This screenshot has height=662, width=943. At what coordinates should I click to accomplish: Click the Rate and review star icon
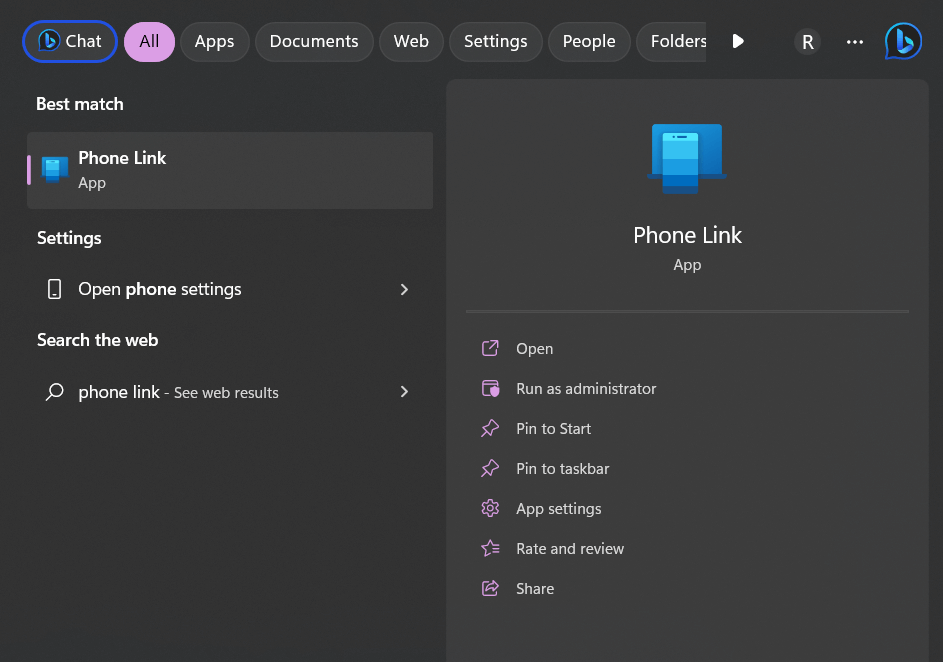tap(490, 548)
